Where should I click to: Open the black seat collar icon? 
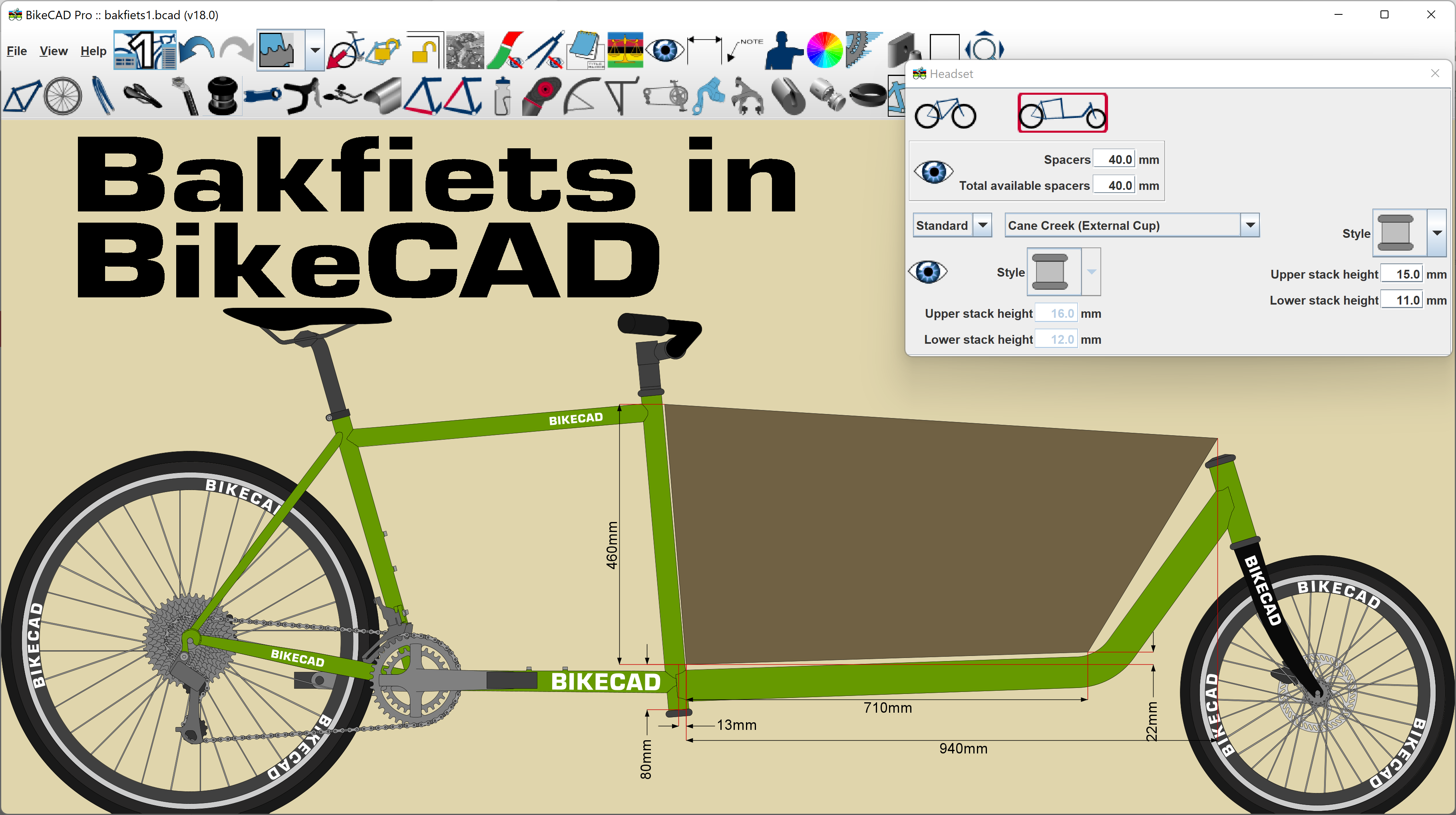click(x=867, y=95)
